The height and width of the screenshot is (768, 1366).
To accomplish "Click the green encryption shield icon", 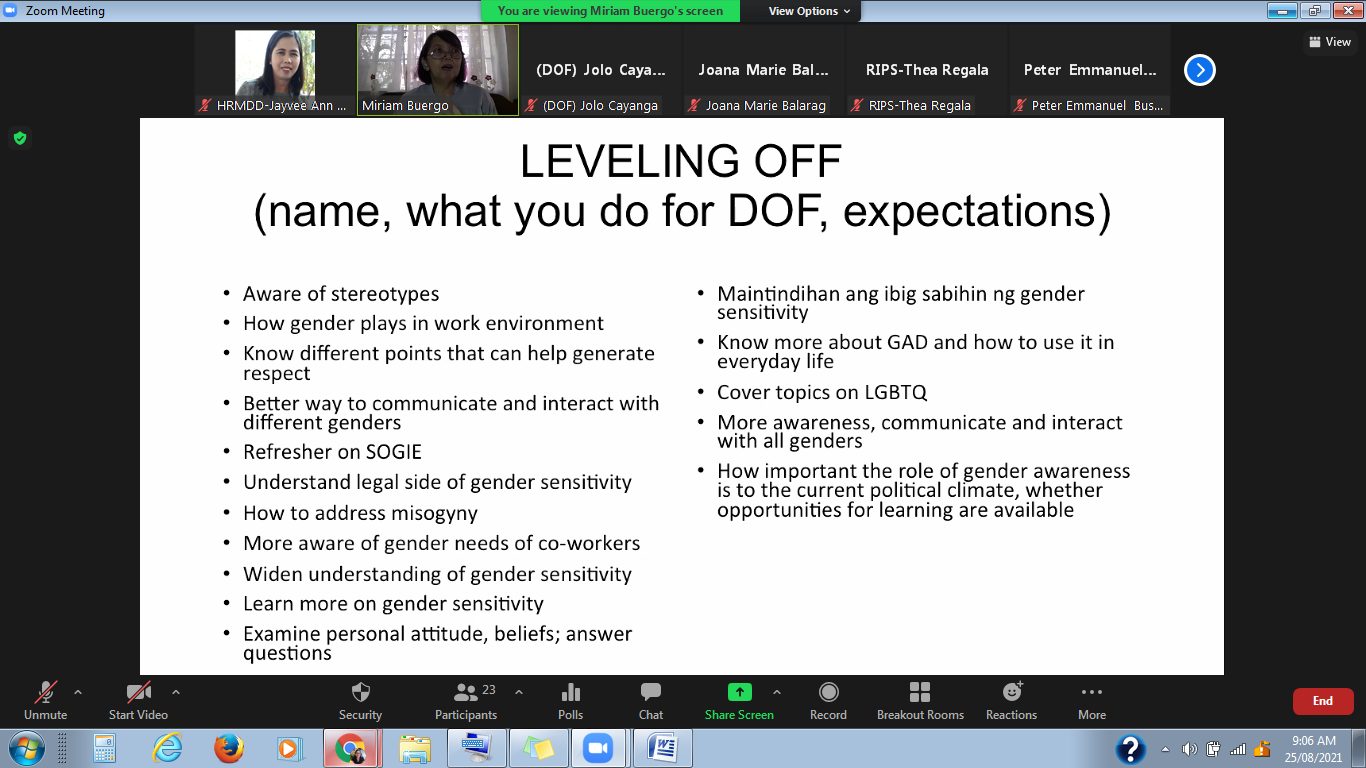I will tap(19, 138).
